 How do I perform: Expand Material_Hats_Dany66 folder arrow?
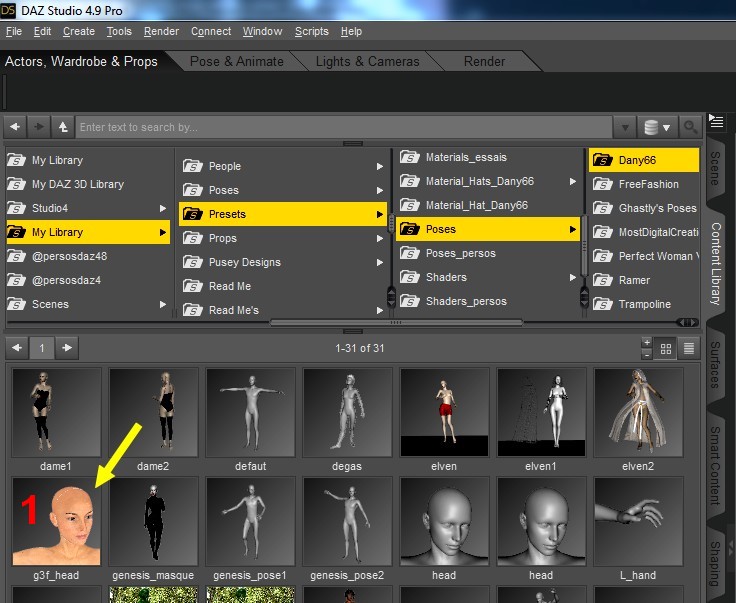pyautogui.click(x=573, y=181)
